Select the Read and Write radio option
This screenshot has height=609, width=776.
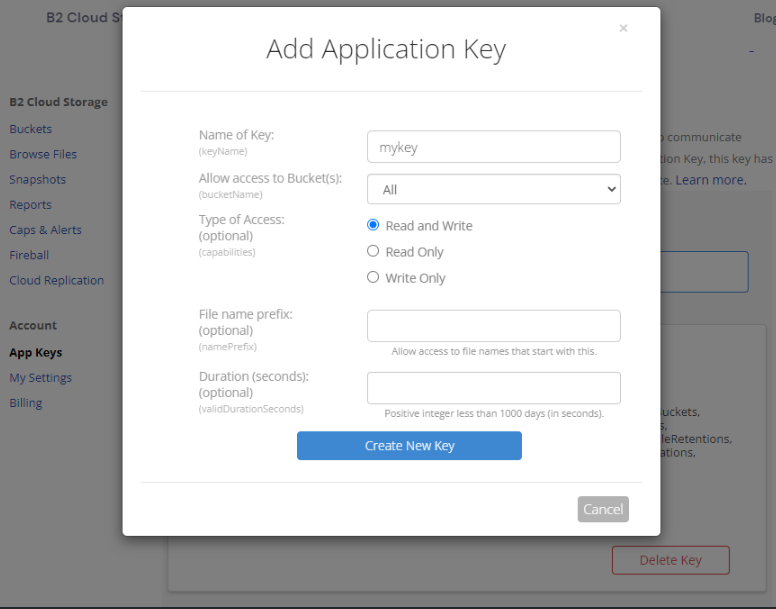pos(373,225)
